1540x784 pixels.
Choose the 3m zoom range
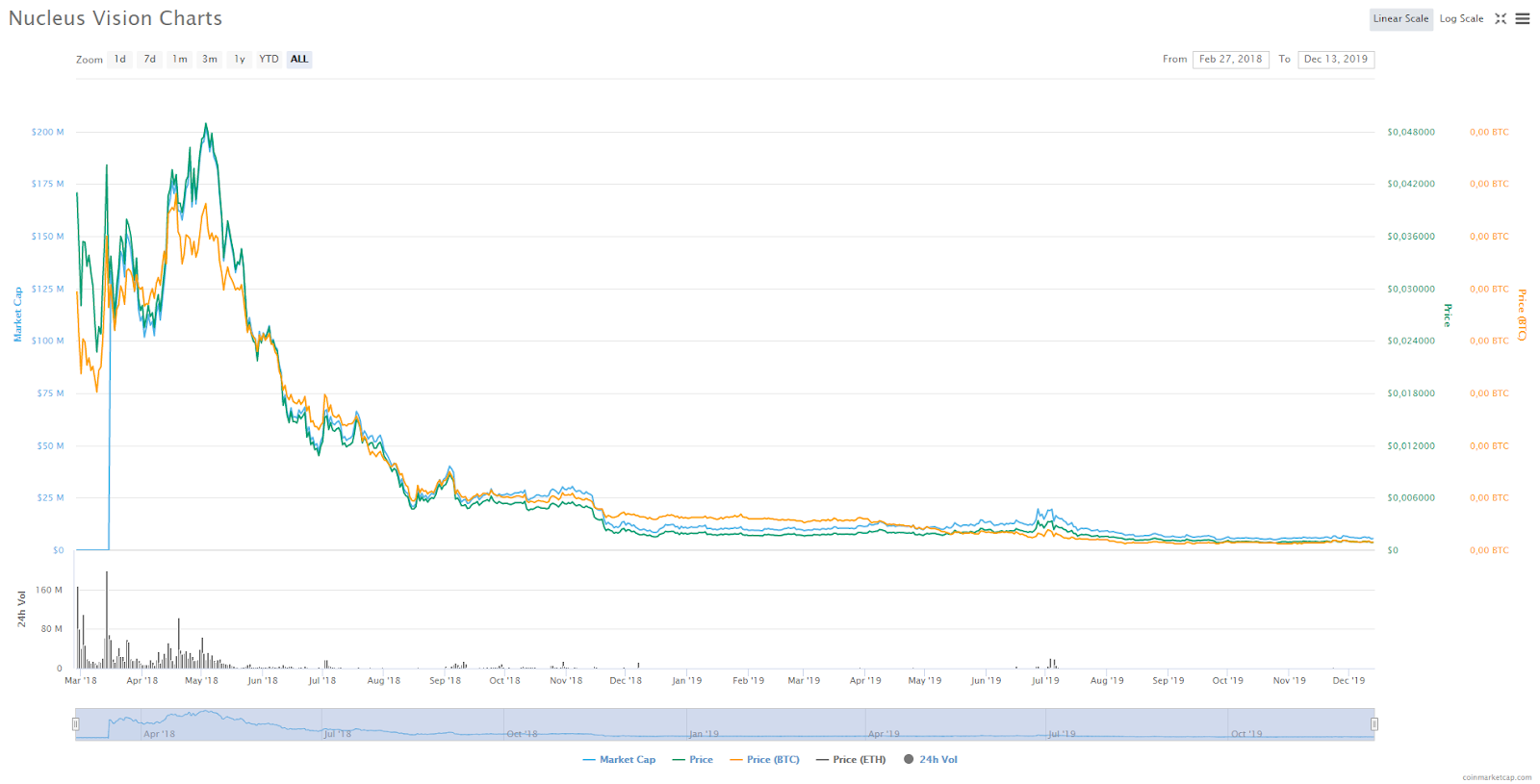click(x=210, y=60)
